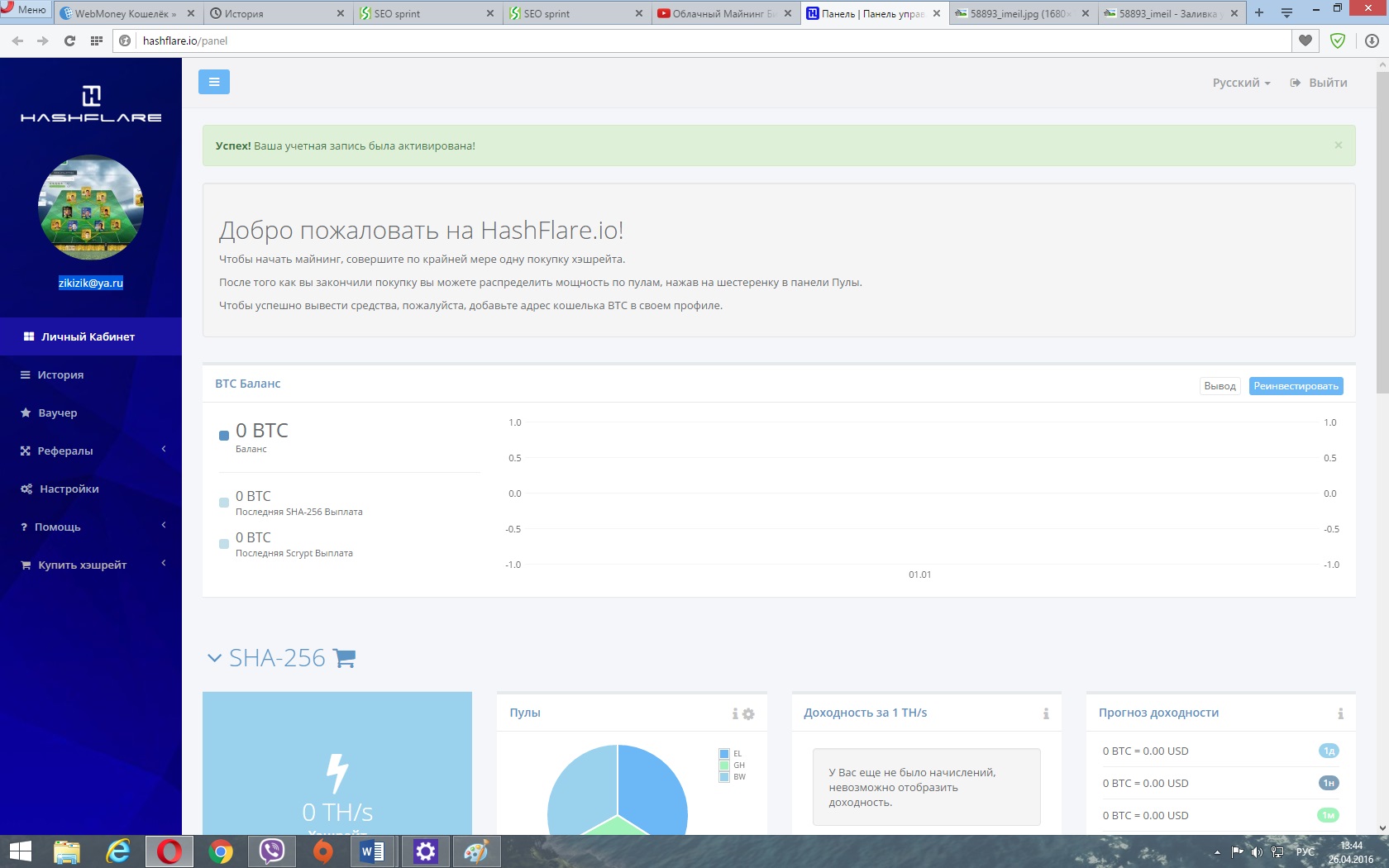Click the green shield security icon
Viewport: 1389px width, 868px height.
pos(1337,41)
